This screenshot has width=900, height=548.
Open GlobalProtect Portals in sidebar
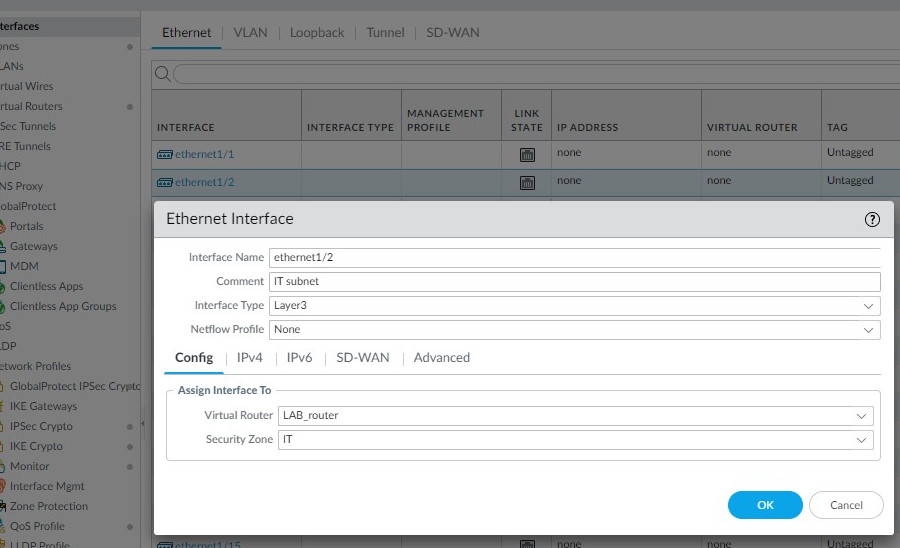pyautogui.click(x=26, y=226)
